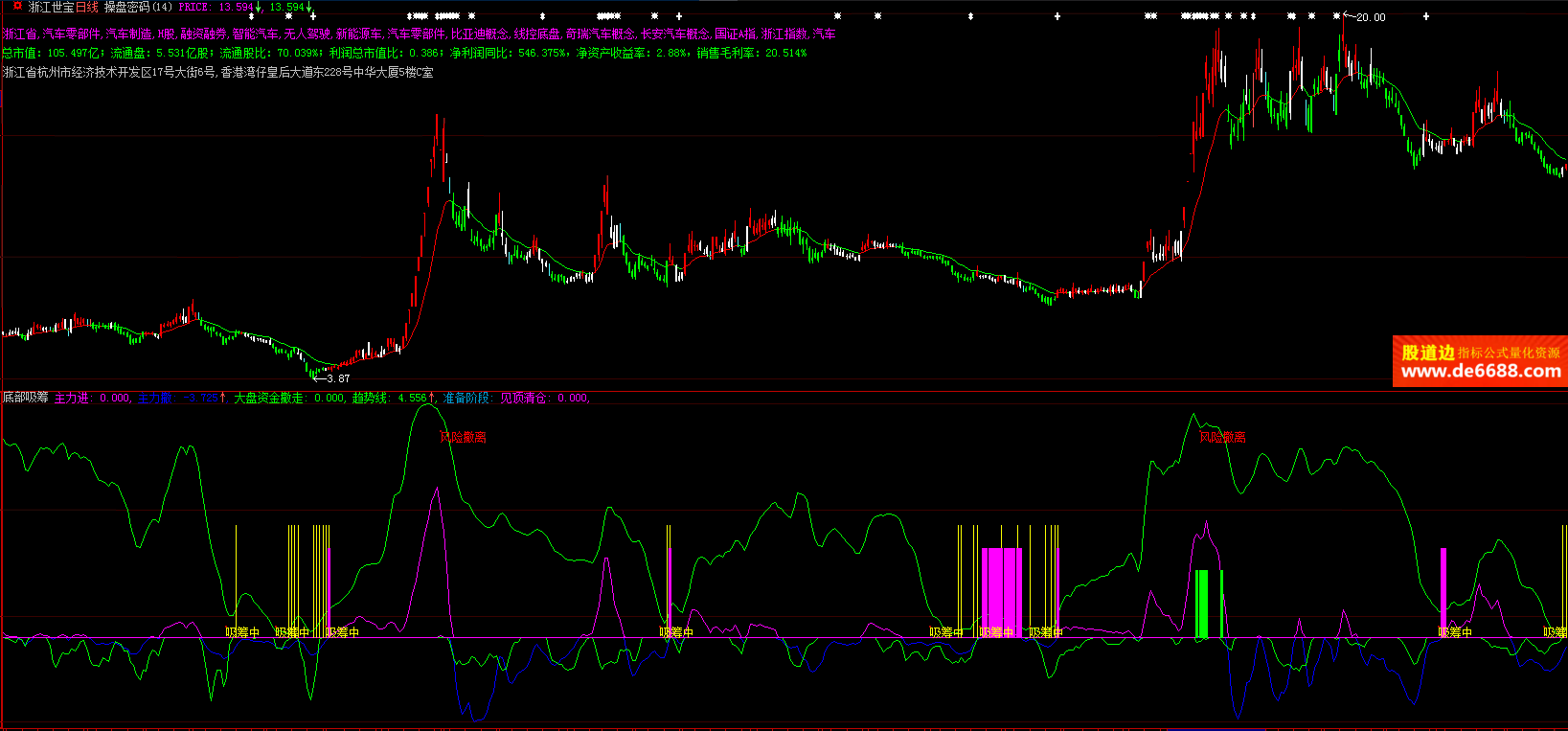Select the stock name 浙江世宝
Viewport: 1568px width, 731px height.
click(x=52, y=7)
